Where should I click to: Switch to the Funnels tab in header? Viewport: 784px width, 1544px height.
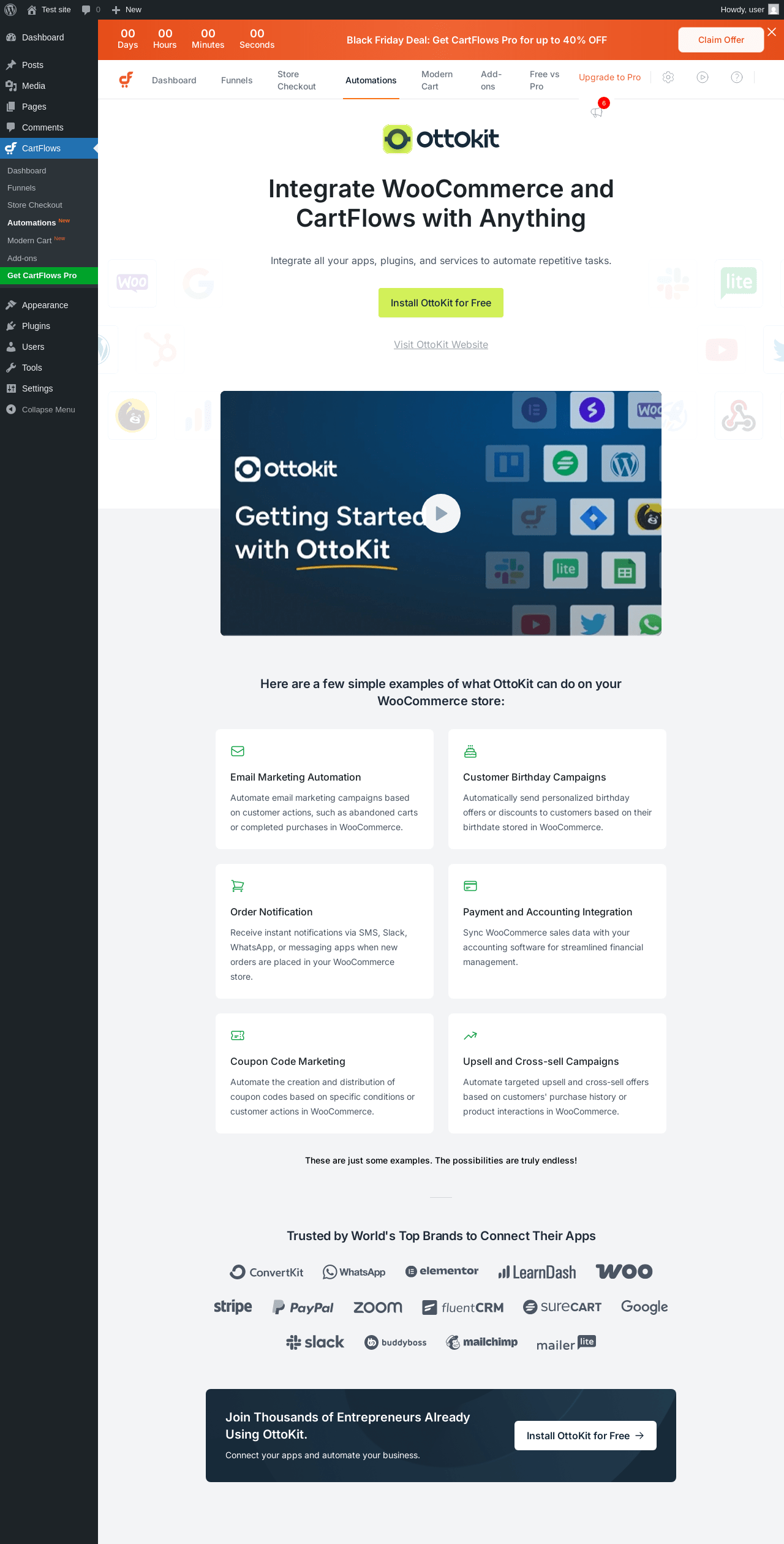236,80
